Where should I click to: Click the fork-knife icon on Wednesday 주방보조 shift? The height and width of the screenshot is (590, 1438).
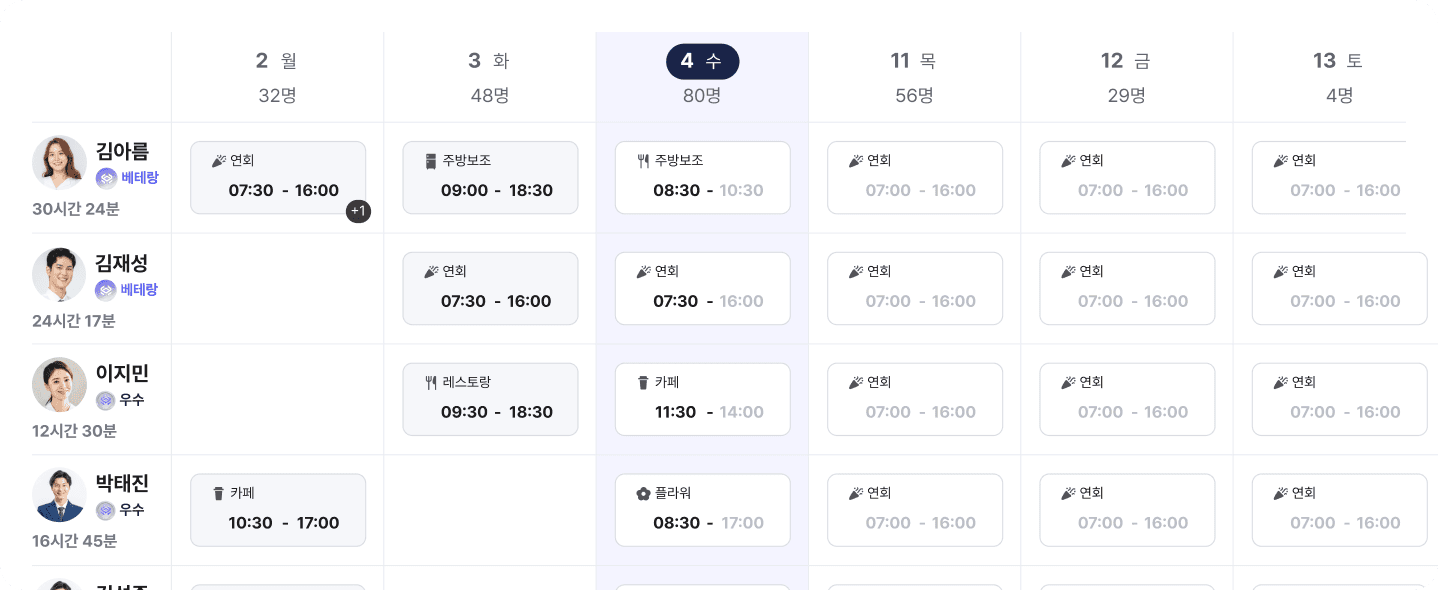(x=643, y=161)
